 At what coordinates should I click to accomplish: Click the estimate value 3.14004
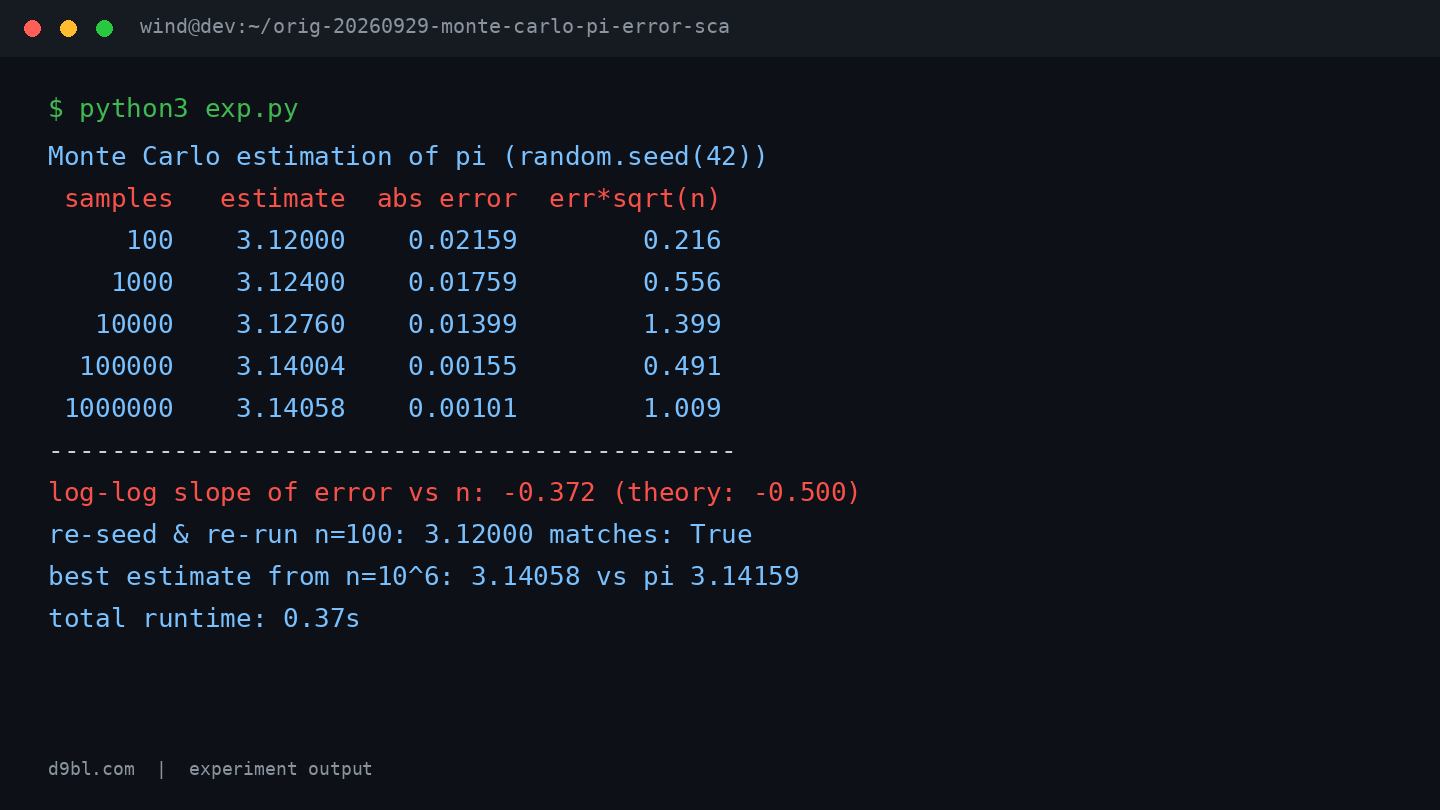[x=291, y=367]
